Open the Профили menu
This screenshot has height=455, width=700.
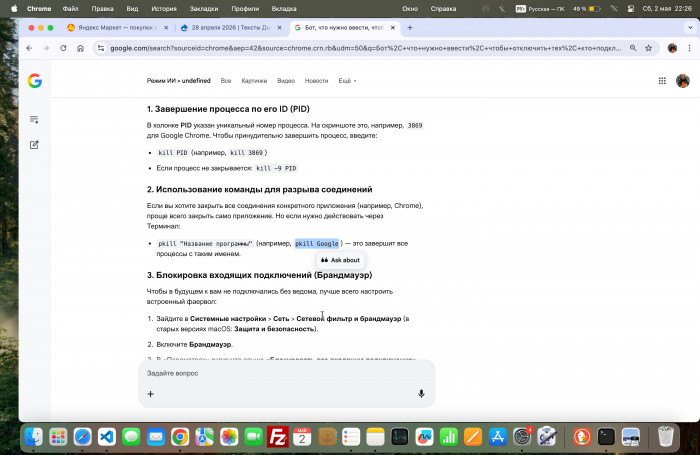coord(245,8)
